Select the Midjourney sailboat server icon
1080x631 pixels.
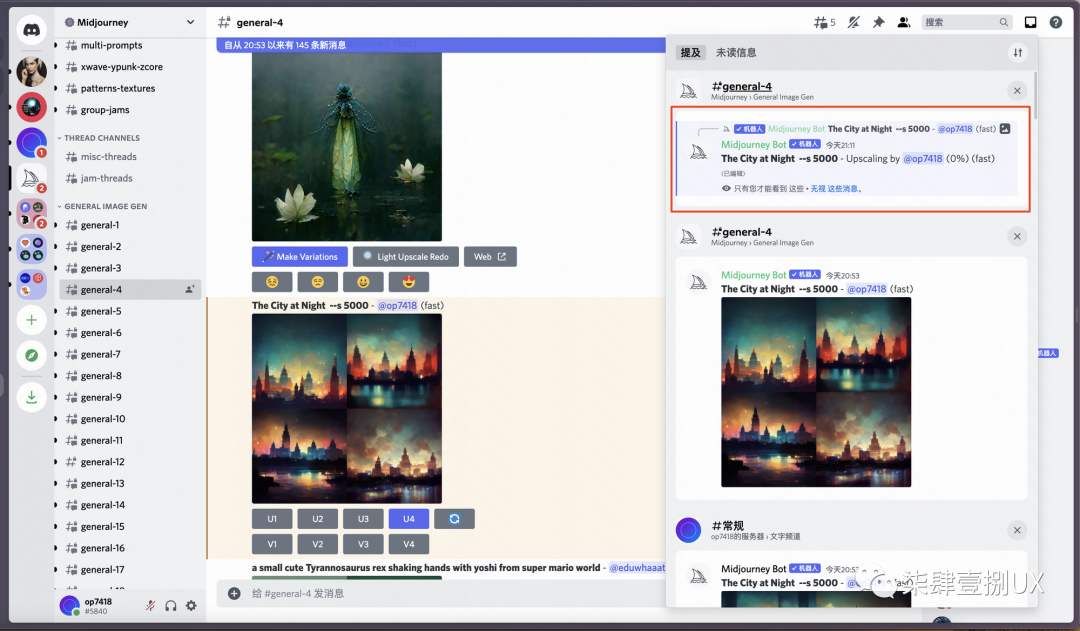click(31, 178)
